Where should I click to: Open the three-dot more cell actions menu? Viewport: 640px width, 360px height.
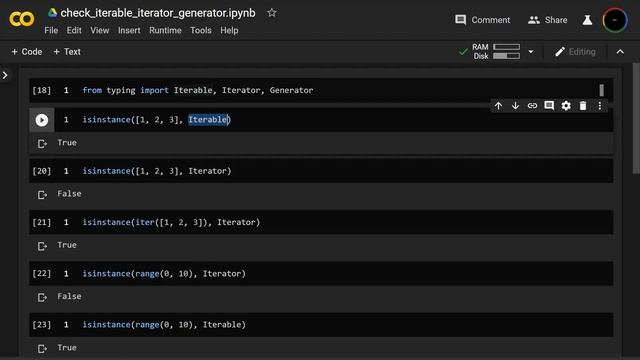point(600,106)
